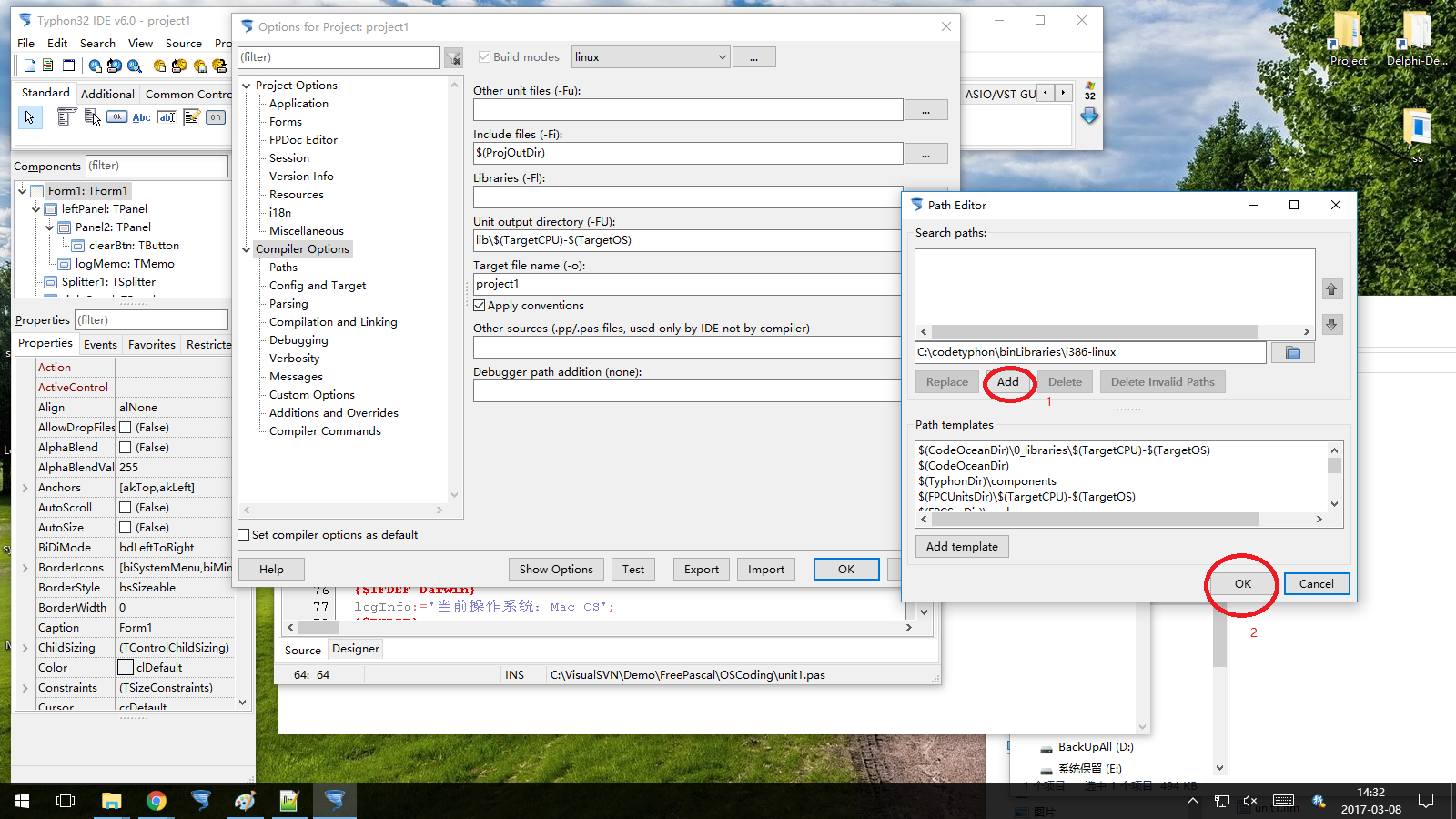The image size is (1456, 819).
Task: Open File Explorer from the taskbar
Action: tap(112, 801)
